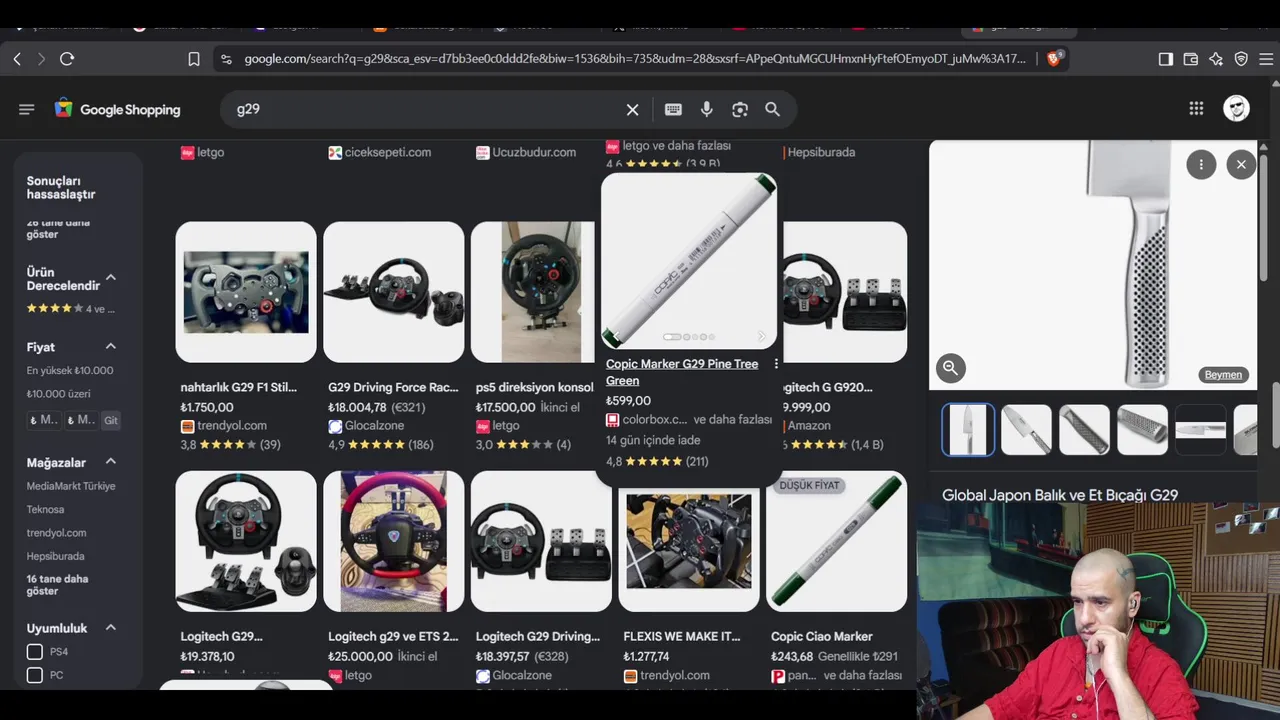
Task: Open more options in the knife preview panel
Action: [1201, 165]
